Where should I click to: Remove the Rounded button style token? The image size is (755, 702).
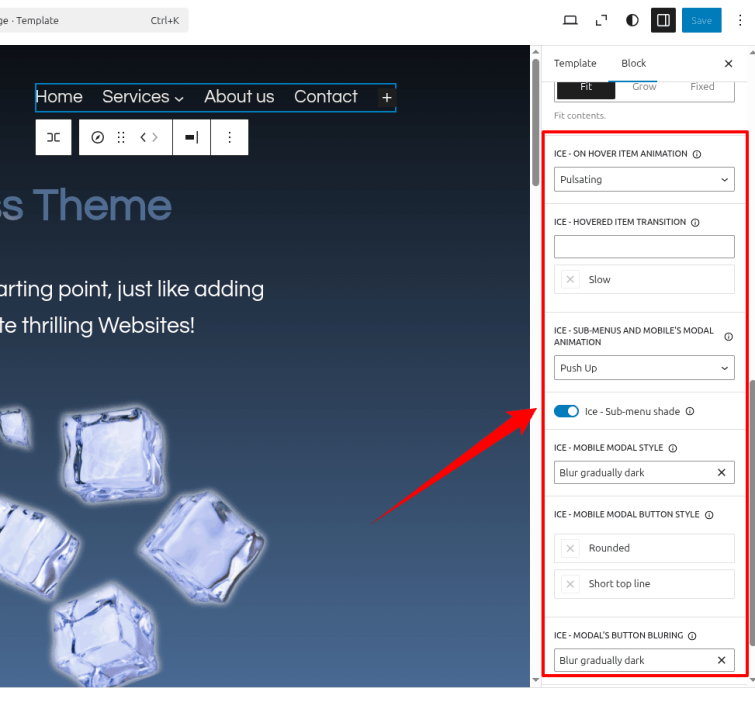[570, 548]
